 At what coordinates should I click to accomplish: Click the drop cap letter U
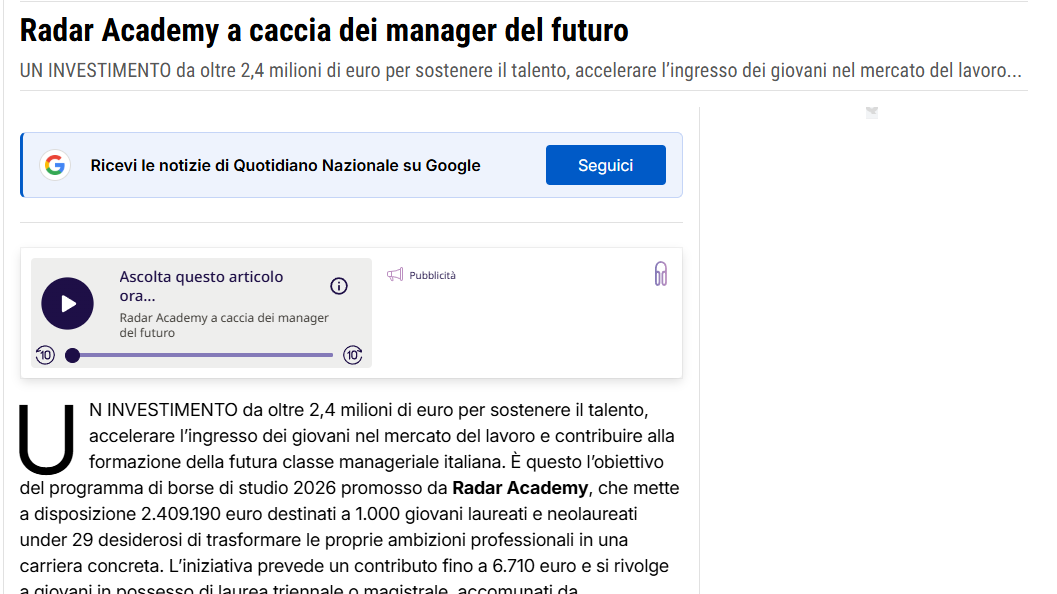tap(47, 439)
